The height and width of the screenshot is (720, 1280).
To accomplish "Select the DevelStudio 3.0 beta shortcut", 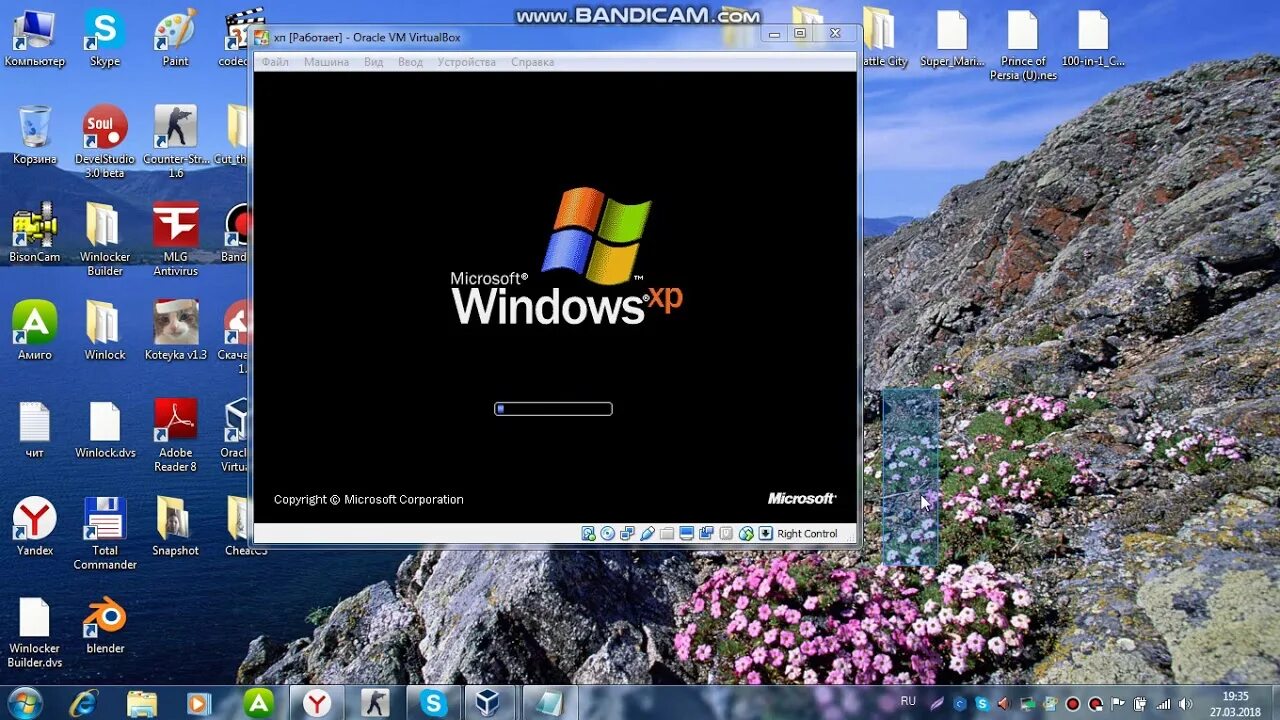I will 104,142.
